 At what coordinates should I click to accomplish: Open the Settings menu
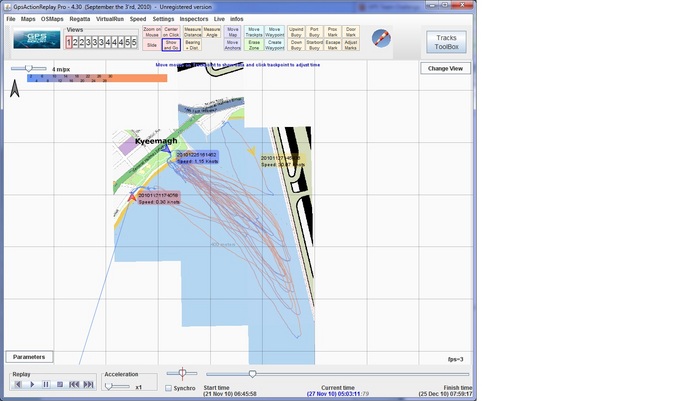point(163,19)
